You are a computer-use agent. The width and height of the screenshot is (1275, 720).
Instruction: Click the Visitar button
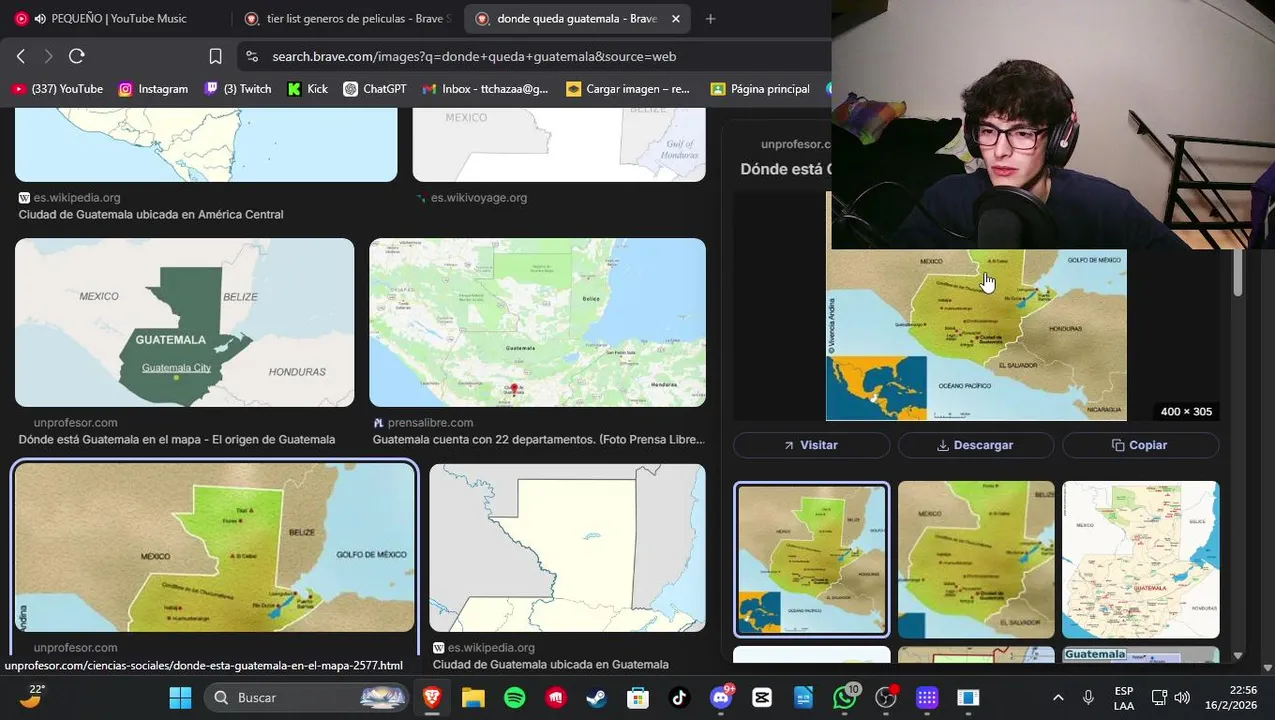[x=811, y=445]
